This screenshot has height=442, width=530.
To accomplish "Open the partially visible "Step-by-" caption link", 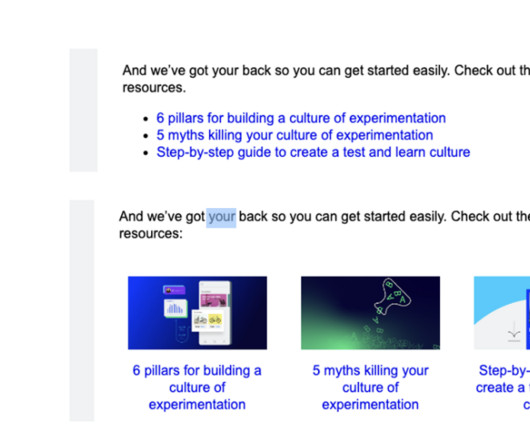I will pos(503,387).
